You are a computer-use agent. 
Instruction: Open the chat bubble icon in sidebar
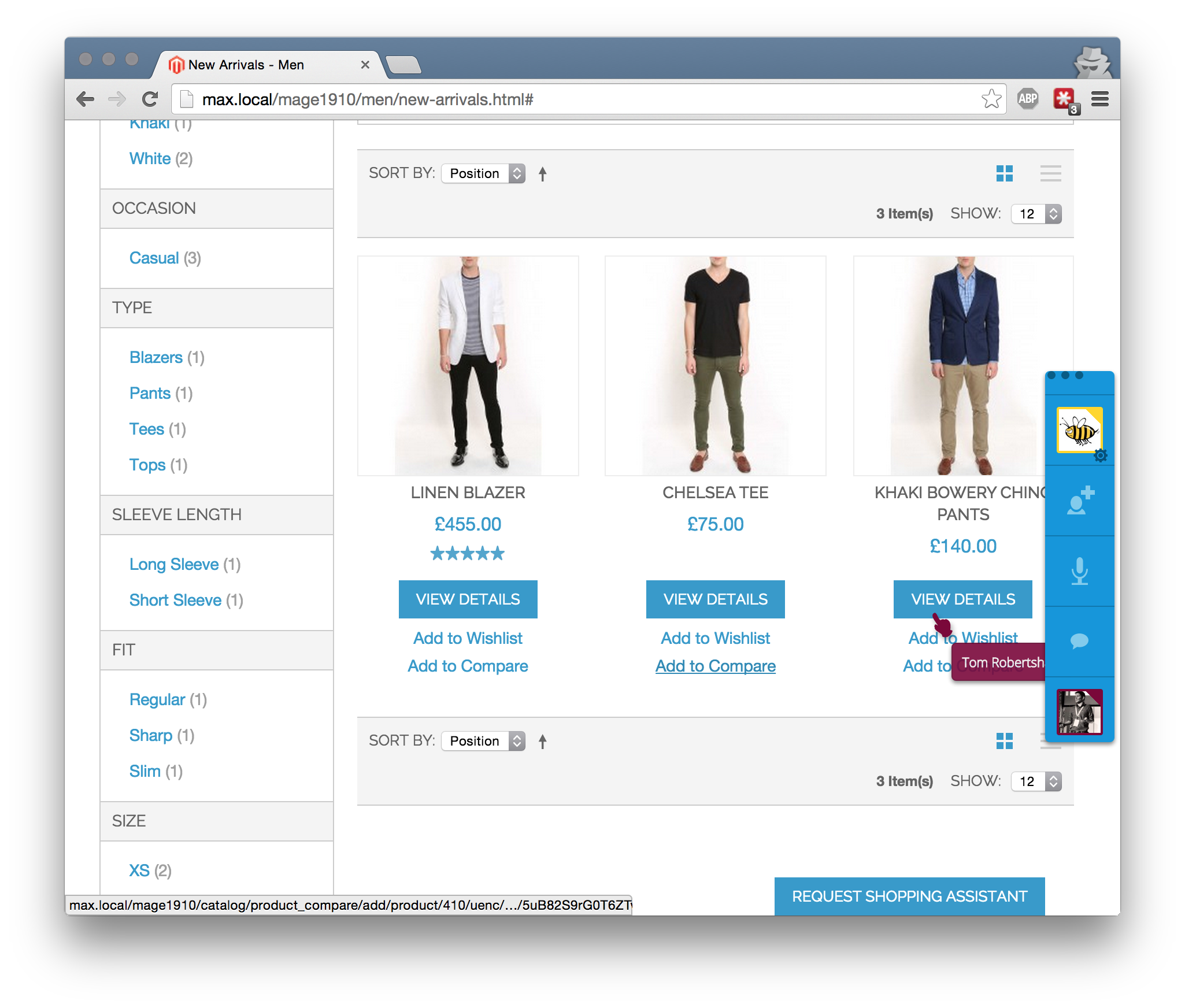[1079, 641]
